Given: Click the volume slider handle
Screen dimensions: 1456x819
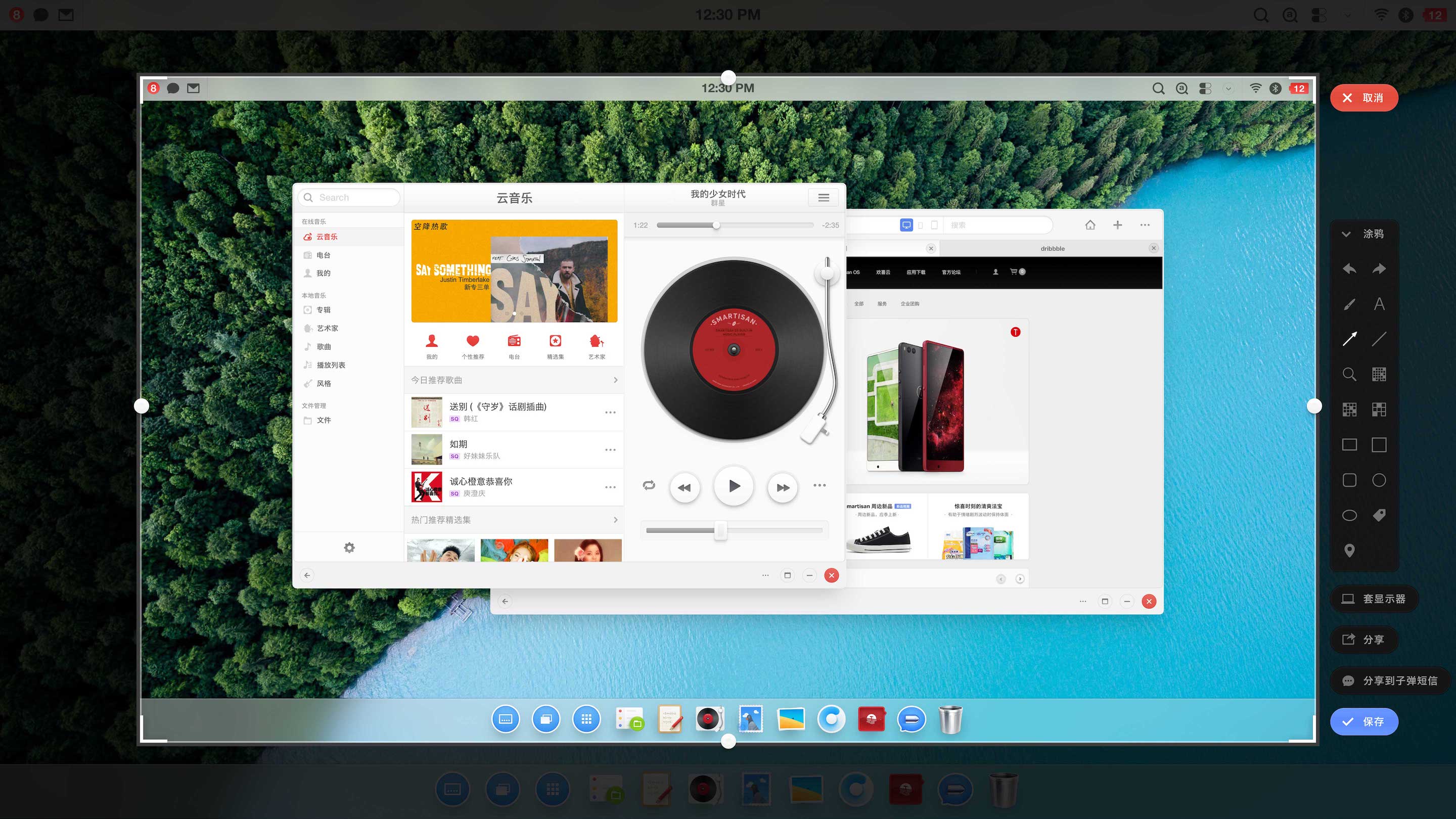Looking at the screenshot, I should (x=720, y=531).
